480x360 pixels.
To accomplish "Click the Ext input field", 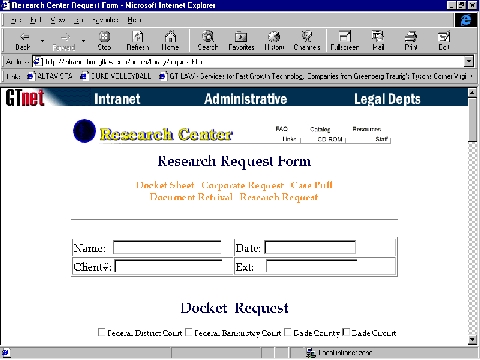I will click(x=311, y=266).
